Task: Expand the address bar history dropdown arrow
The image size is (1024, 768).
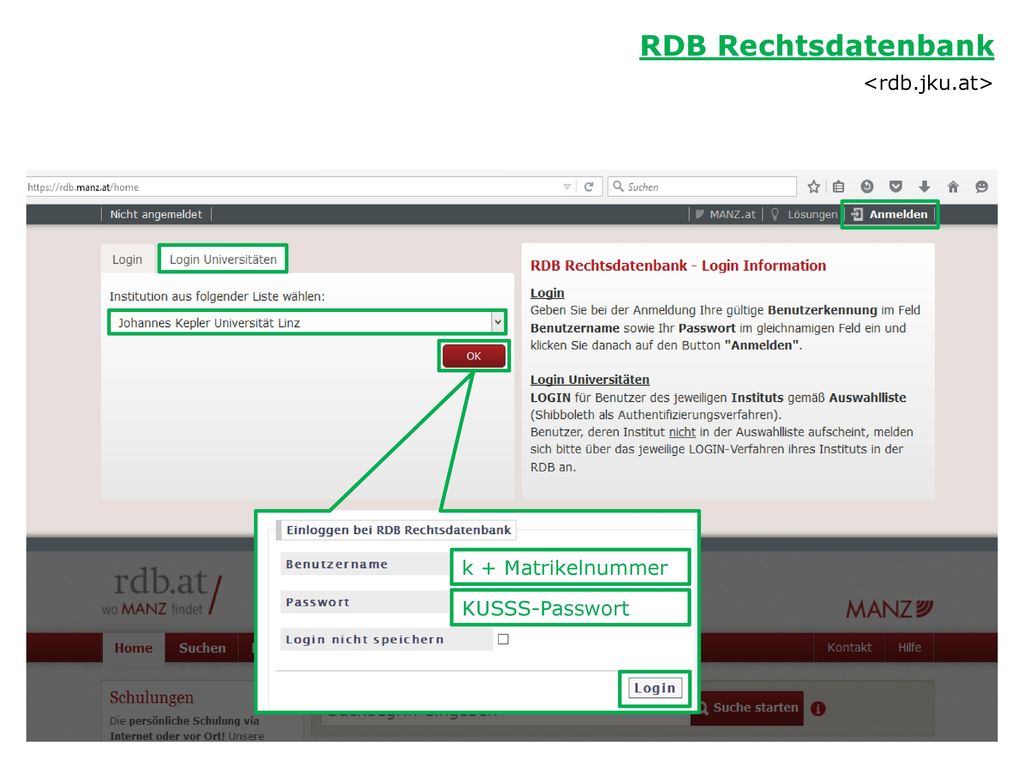Action: (x=567, y=187)
